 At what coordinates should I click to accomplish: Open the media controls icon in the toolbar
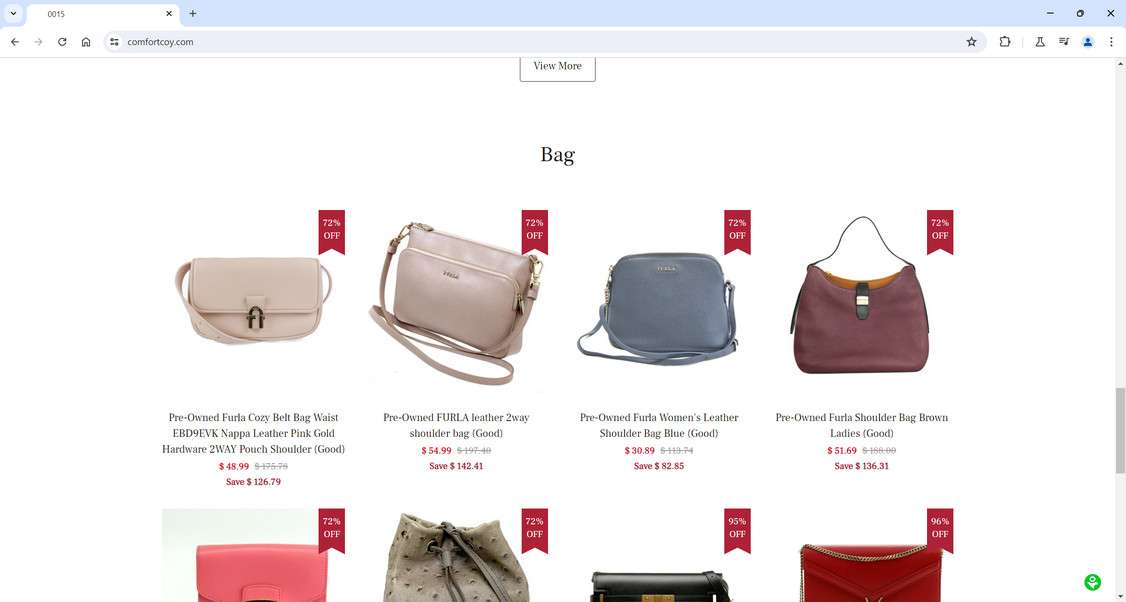pyautogui.click(x=1064, y=42)
